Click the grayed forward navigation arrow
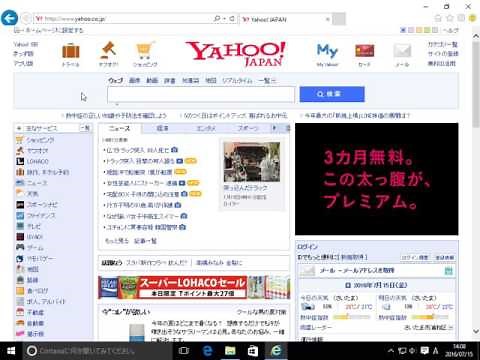The height and width of the screenshot is (360, 480). (26, 18)
